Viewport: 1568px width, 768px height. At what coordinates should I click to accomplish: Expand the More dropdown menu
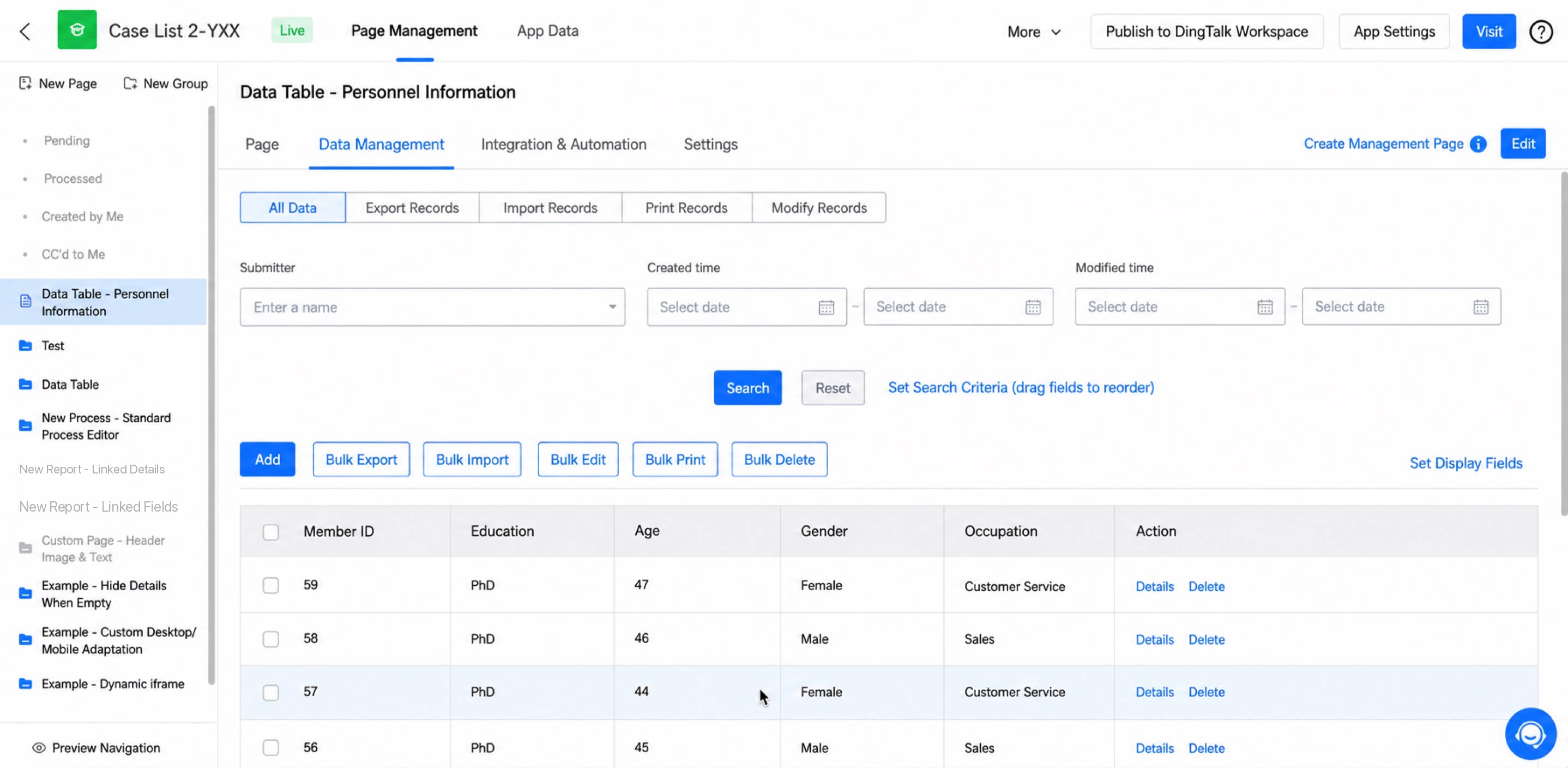point(1034,32)
